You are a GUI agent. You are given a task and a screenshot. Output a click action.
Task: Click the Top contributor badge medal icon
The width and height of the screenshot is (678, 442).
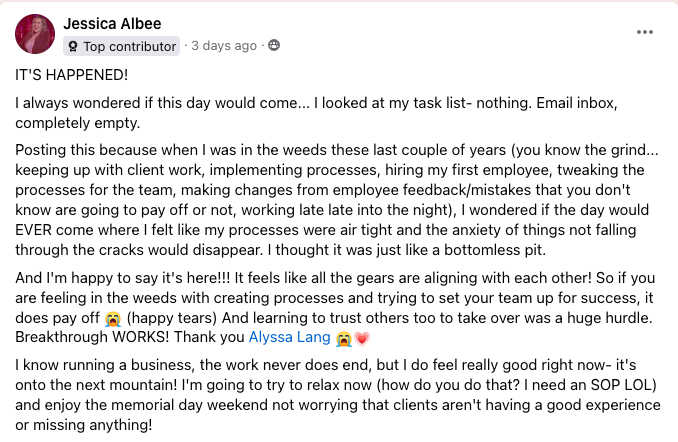pos(73,46)
